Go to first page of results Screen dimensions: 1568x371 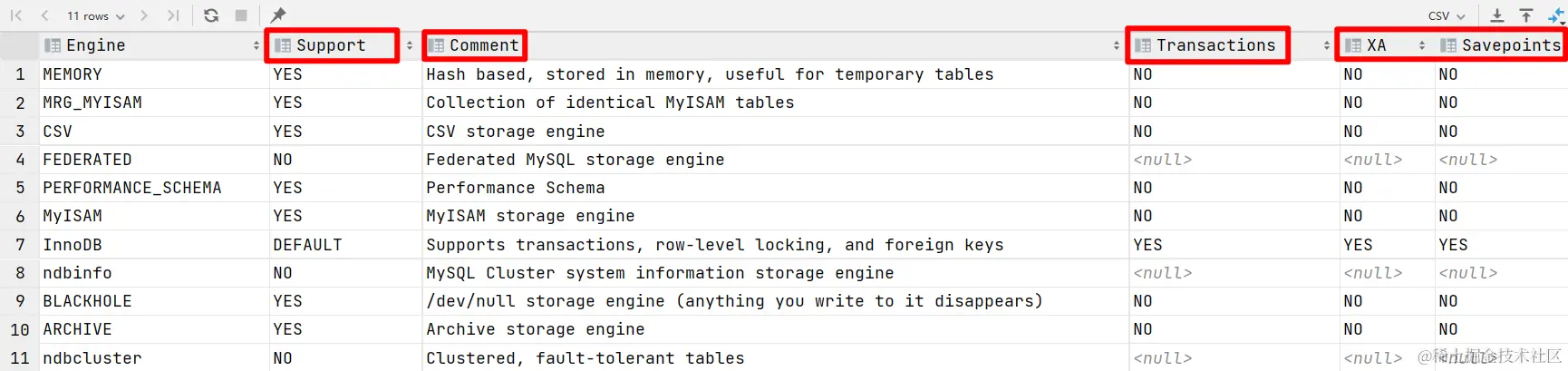click(16, 15)
